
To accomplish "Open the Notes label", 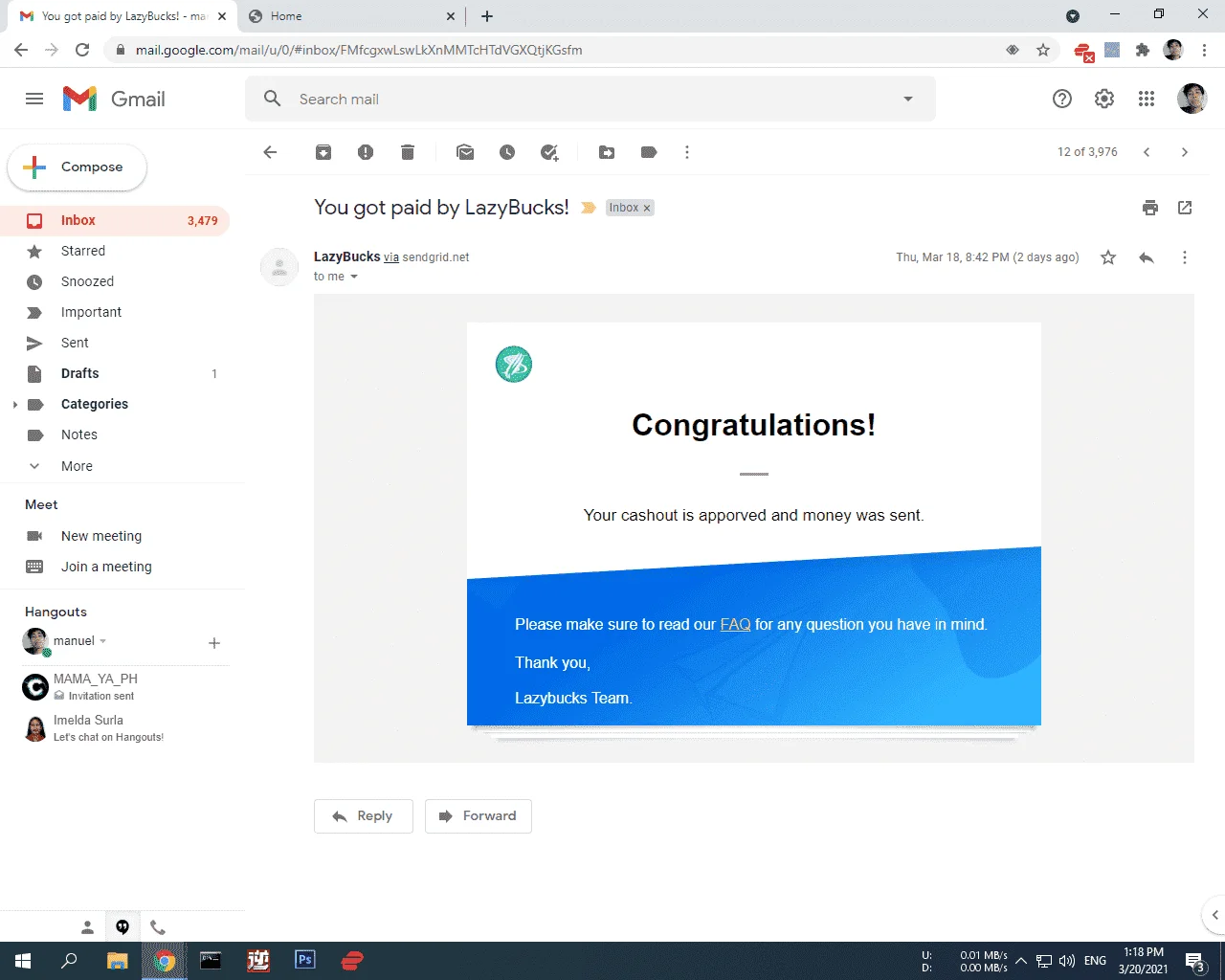I will click(115, 434).
